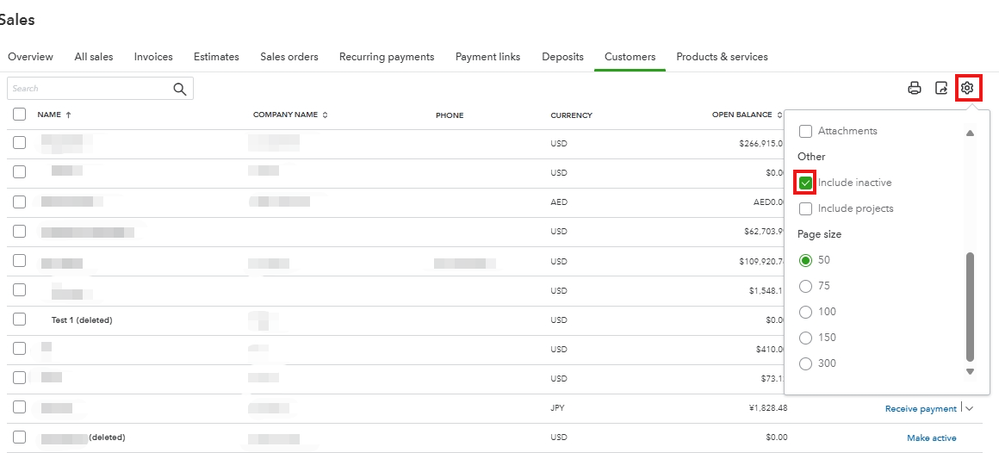Viewport: 999px width, 453px height.
Task: Focus the customer Search field
Action: (90, 89)
